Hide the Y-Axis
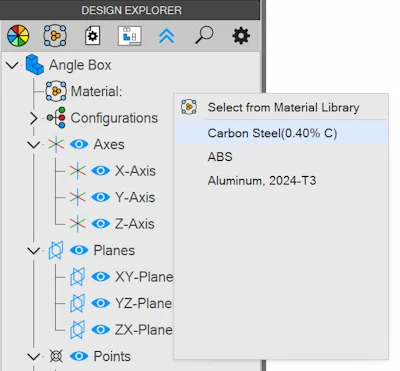400x371 pixels. (101, 197)
